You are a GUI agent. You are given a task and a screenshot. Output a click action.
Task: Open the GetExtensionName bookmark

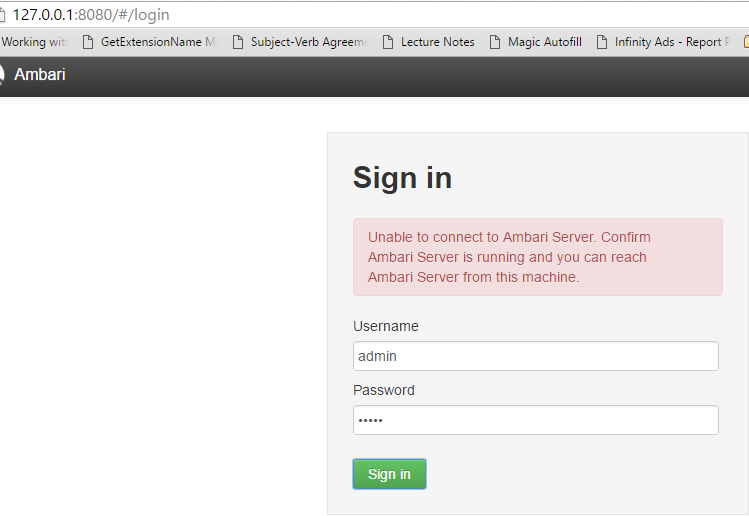click(150, 42)
